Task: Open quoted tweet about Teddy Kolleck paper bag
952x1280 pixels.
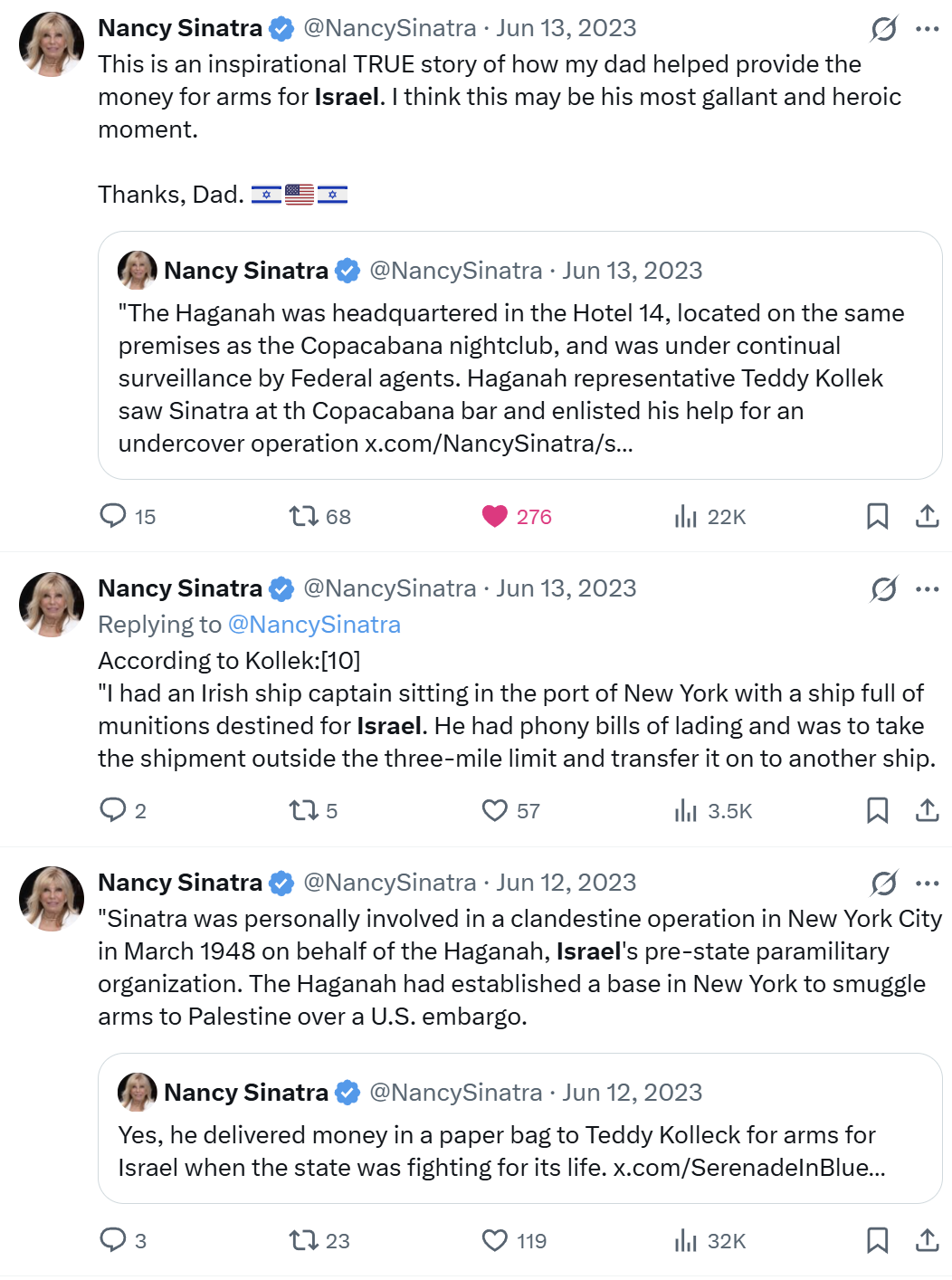Action: [520, 1128]
